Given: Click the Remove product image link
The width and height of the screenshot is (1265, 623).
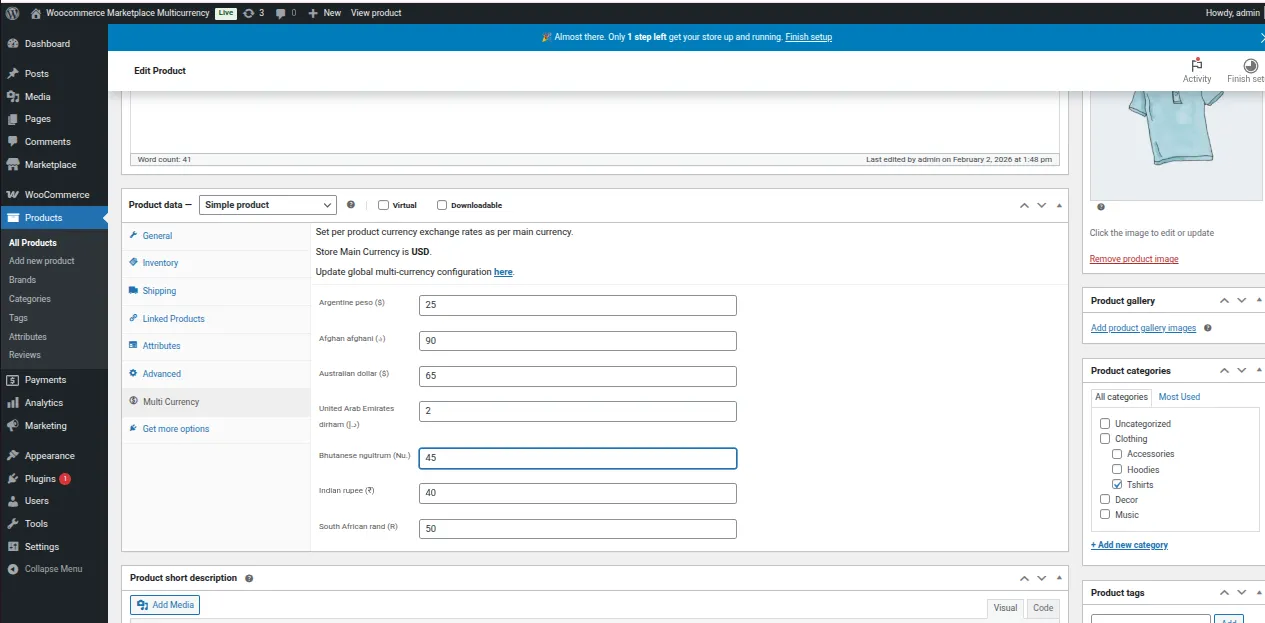Looking at the screenshot, I should (x=1134, y=259).
